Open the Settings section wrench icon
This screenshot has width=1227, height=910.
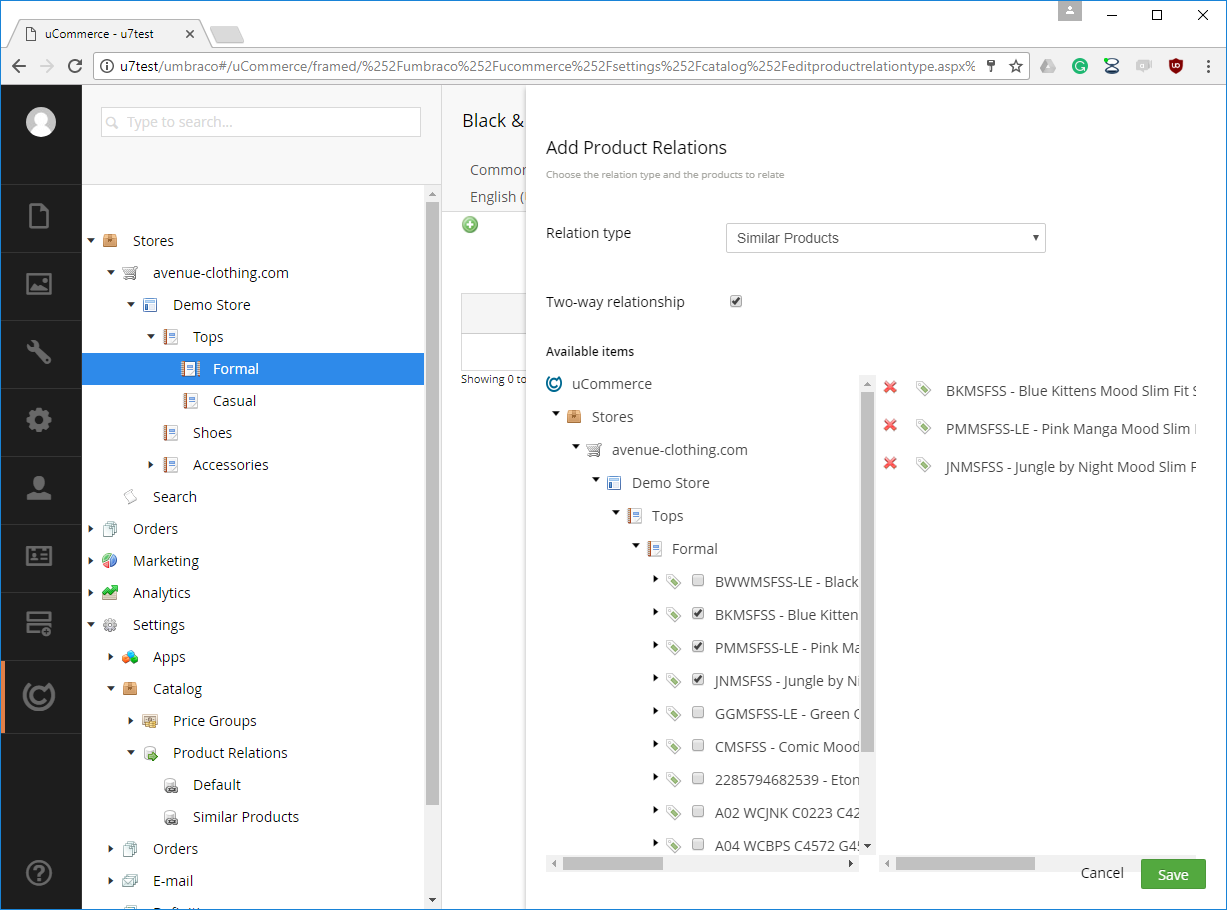[39, 352]
